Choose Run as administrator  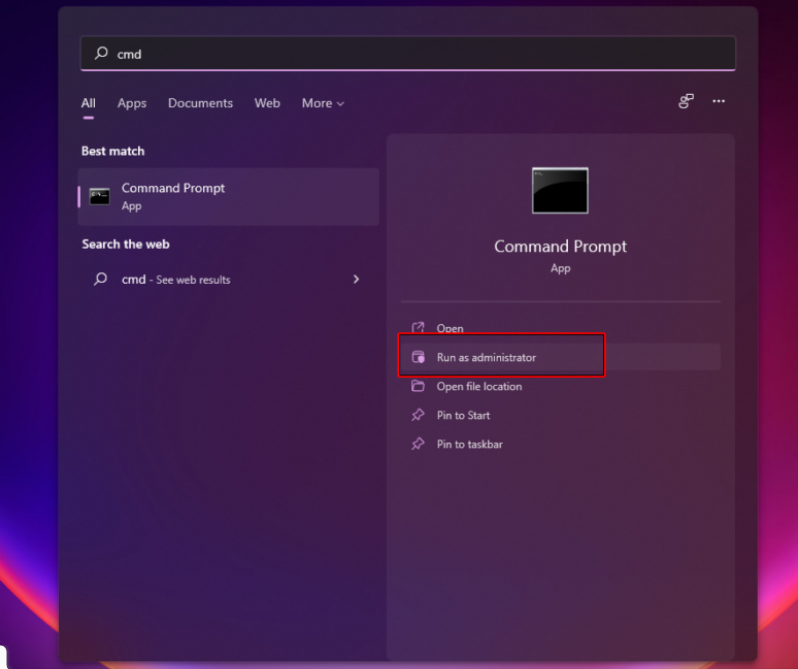point(486,357)
